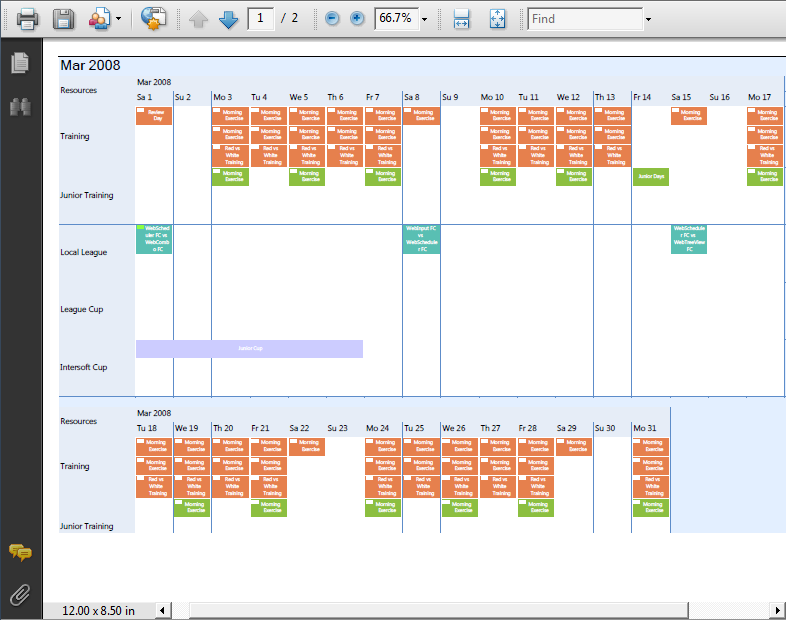Open the Comments panel
The height and width of the screenshot is (620, 786).
click(x=19, y=552)
